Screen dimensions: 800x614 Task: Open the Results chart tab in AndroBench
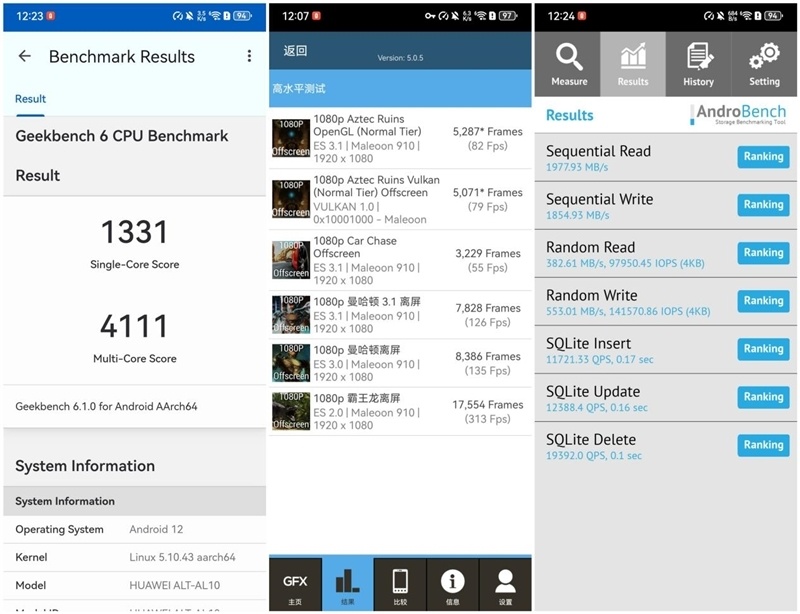633,64
